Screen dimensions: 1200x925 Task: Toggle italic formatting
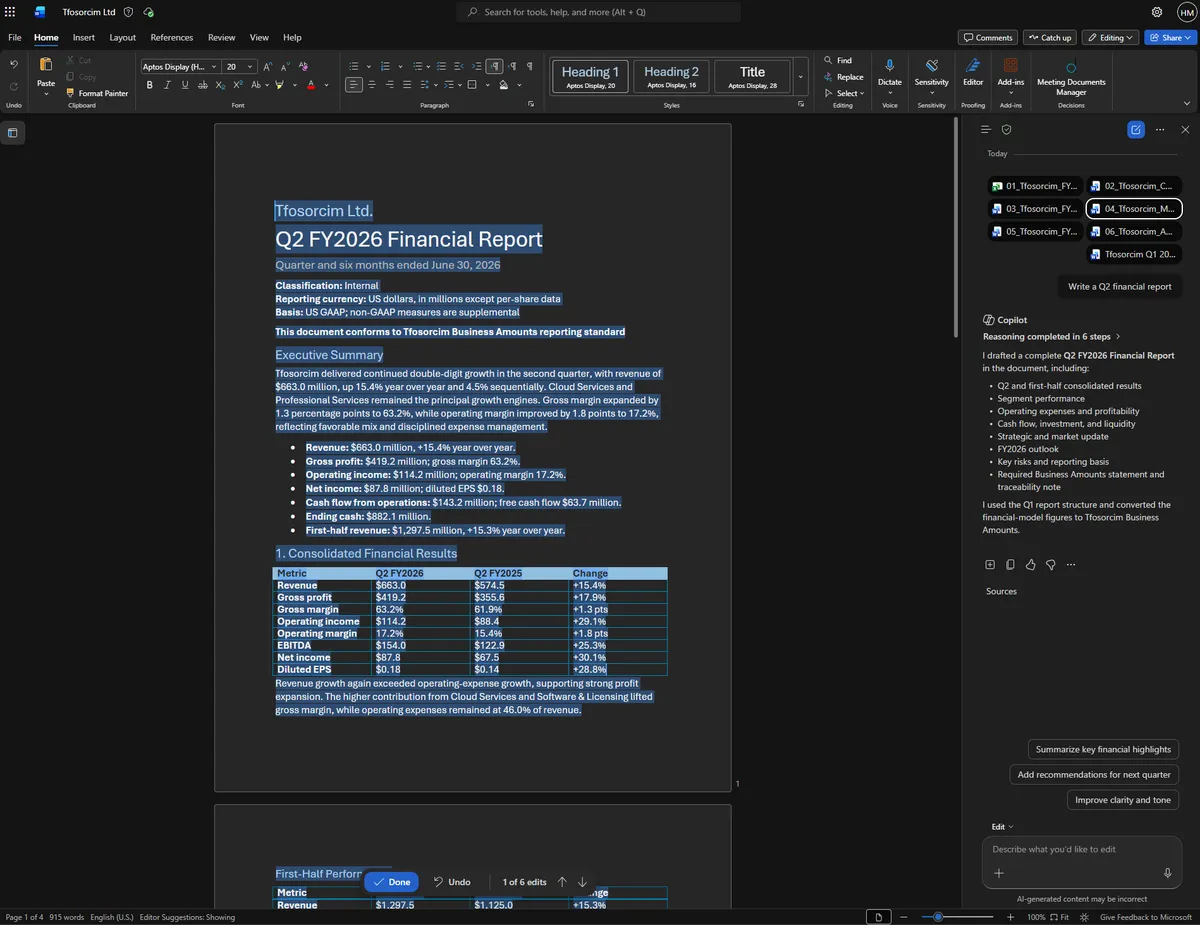click(167, 85)
